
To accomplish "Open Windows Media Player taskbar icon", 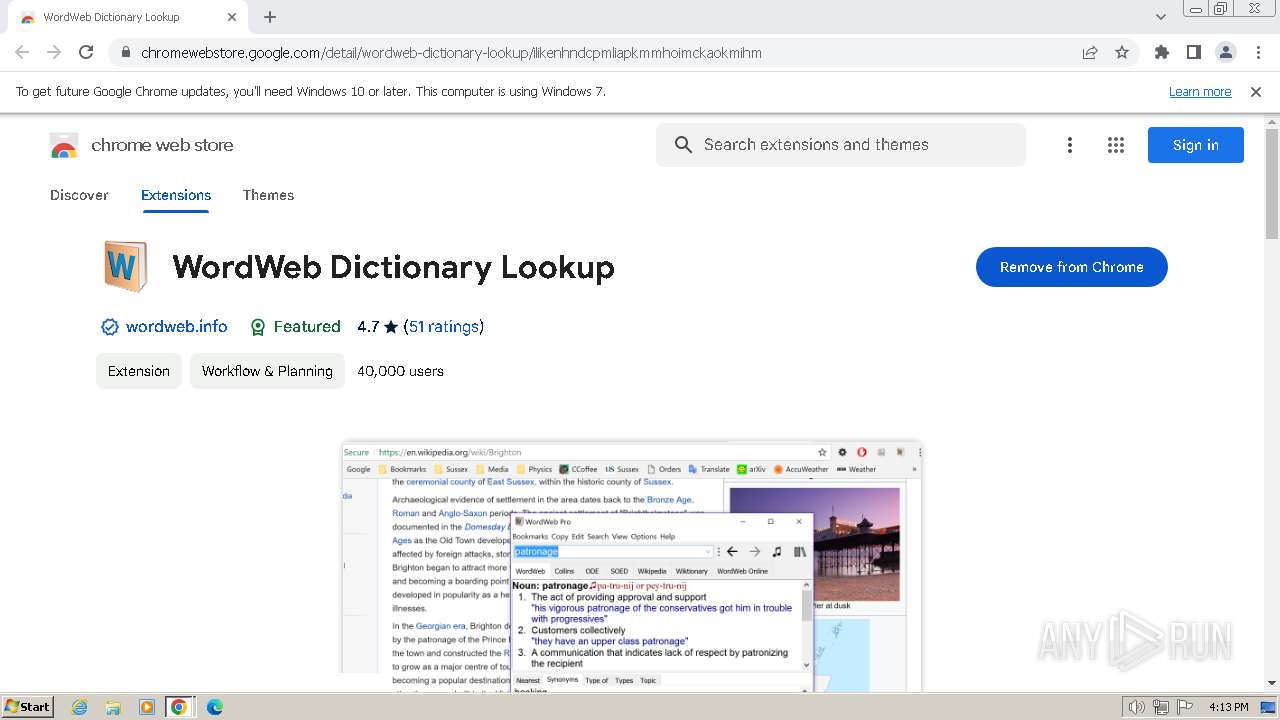I will pos(147,707).
